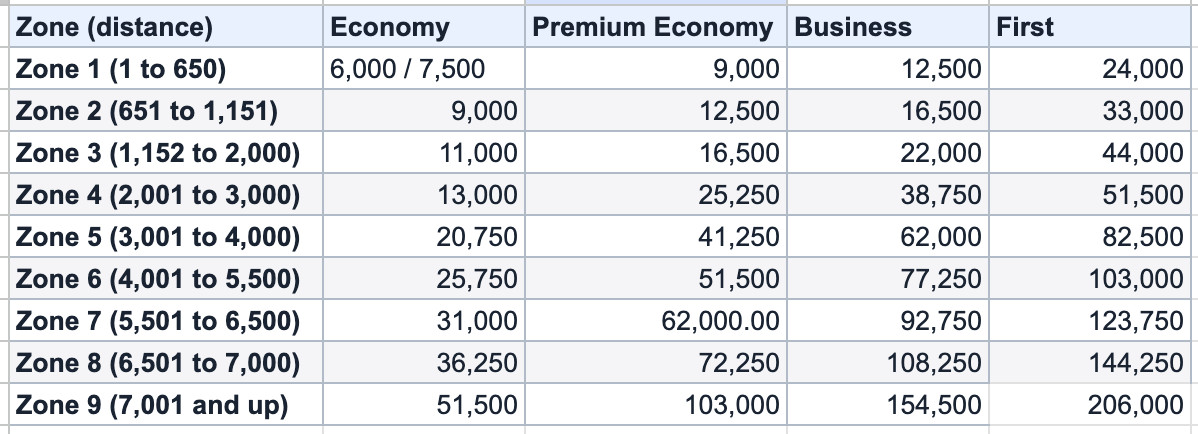Select the Zone 8 Economy cell 36,250
This screenshot has width=1198, height=434.
coord(424,362)
